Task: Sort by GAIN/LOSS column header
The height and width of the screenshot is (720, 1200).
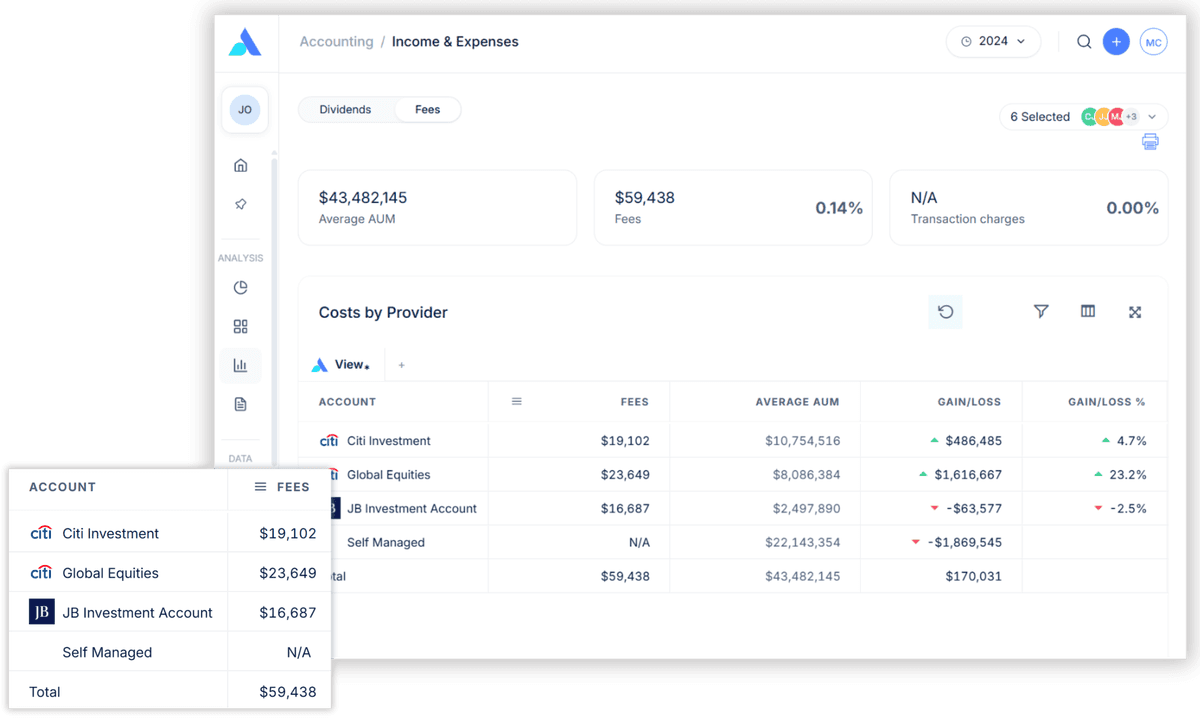Action: pyautogui.click(x=968, y=402)
